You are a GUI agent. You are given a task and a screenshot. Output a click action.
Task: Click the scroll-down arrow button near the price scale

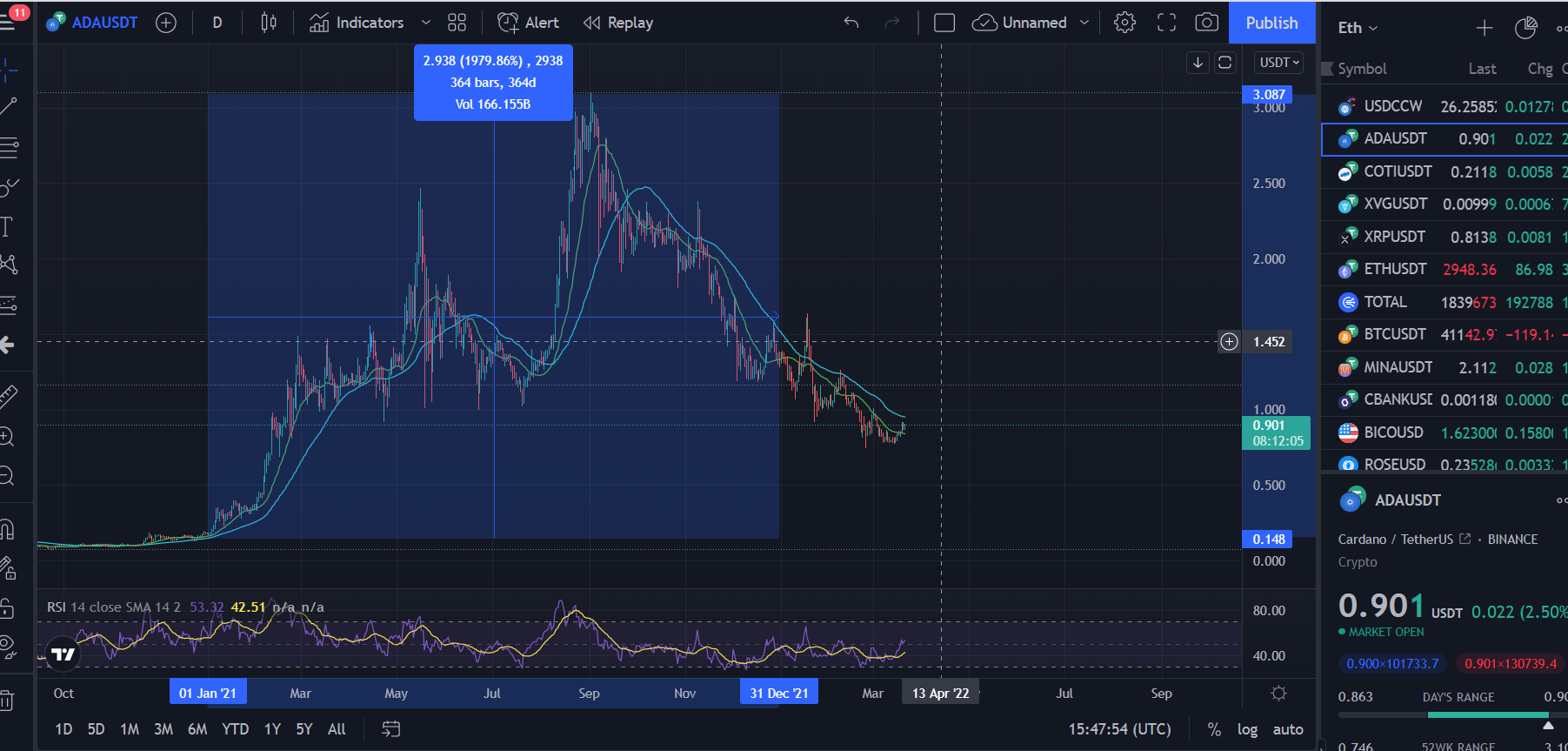pyautogui.click(x=1198, y=63)
